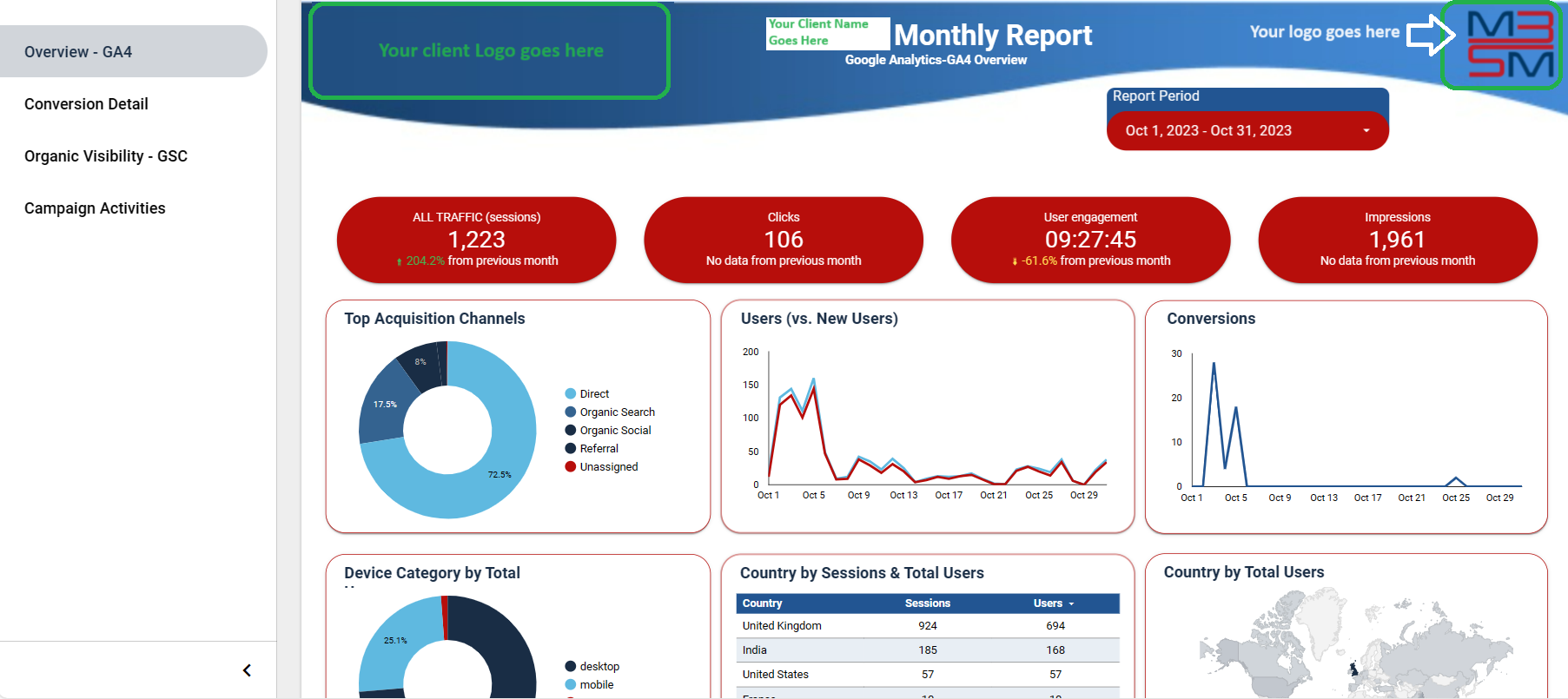Click the white arrow pointing to the logo
Image resolution: width=1568 pixels, height=699 pixels.
pyautogui.click(x=1431, y=35)
